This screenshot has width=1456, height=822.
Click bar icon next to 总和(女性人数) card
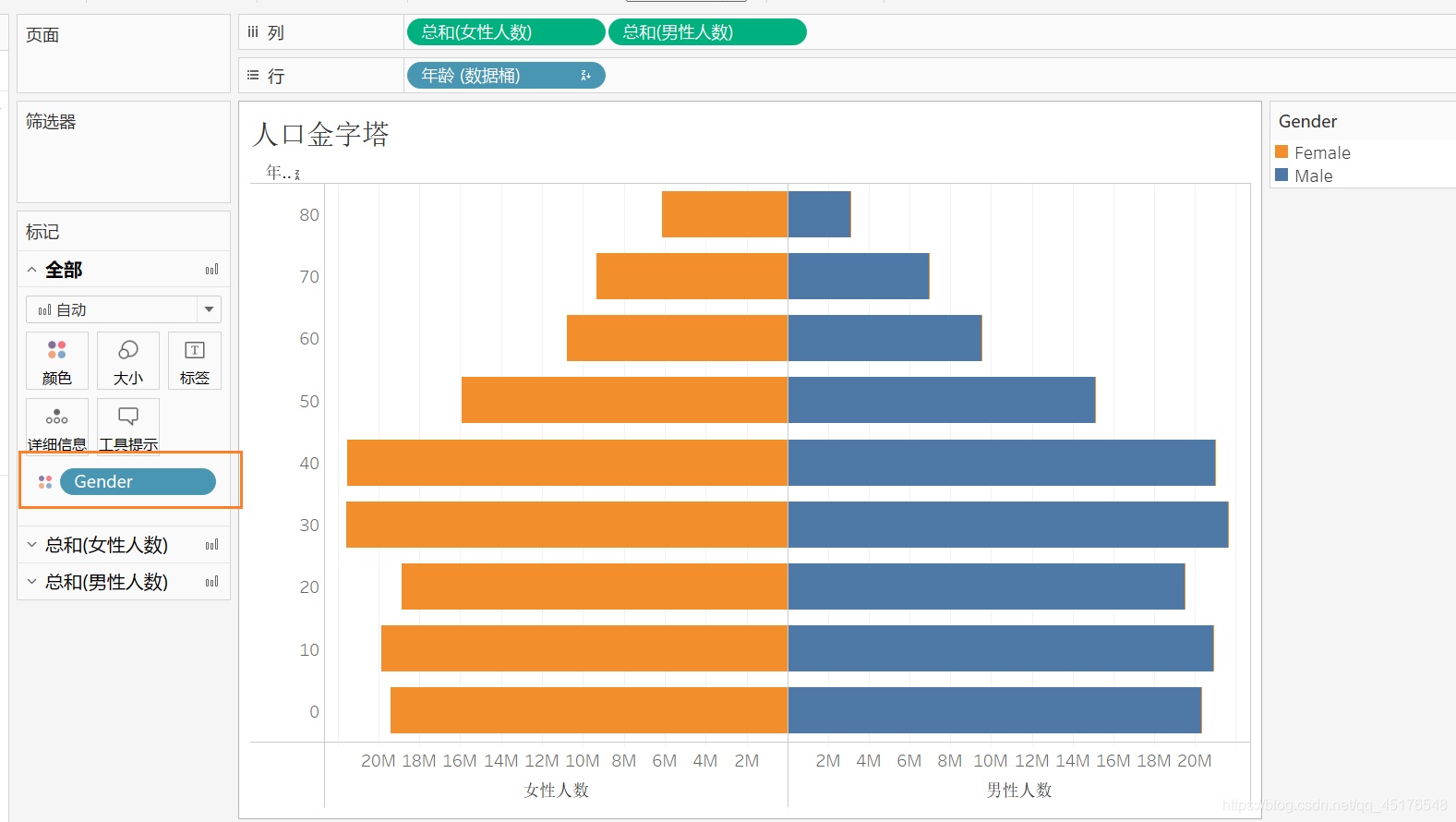coord(211,545)
